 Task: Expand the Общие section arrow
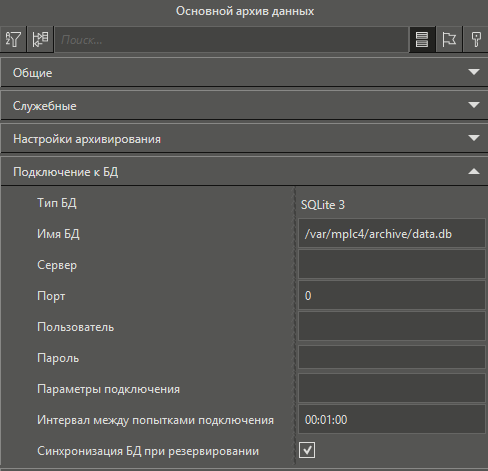[x=474, y=72]
